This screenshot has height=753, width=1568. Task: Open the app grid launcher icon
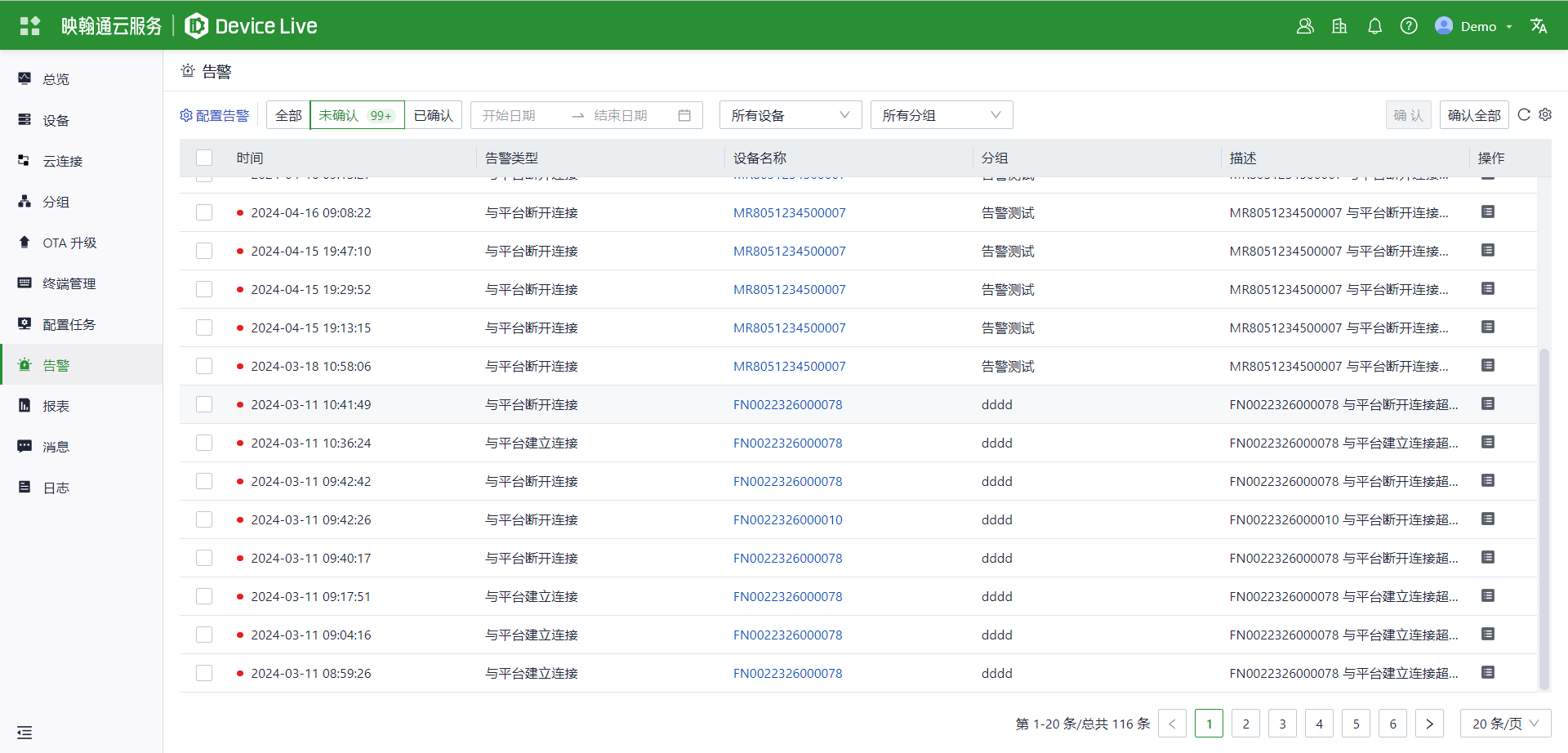(x=30, y=26)
